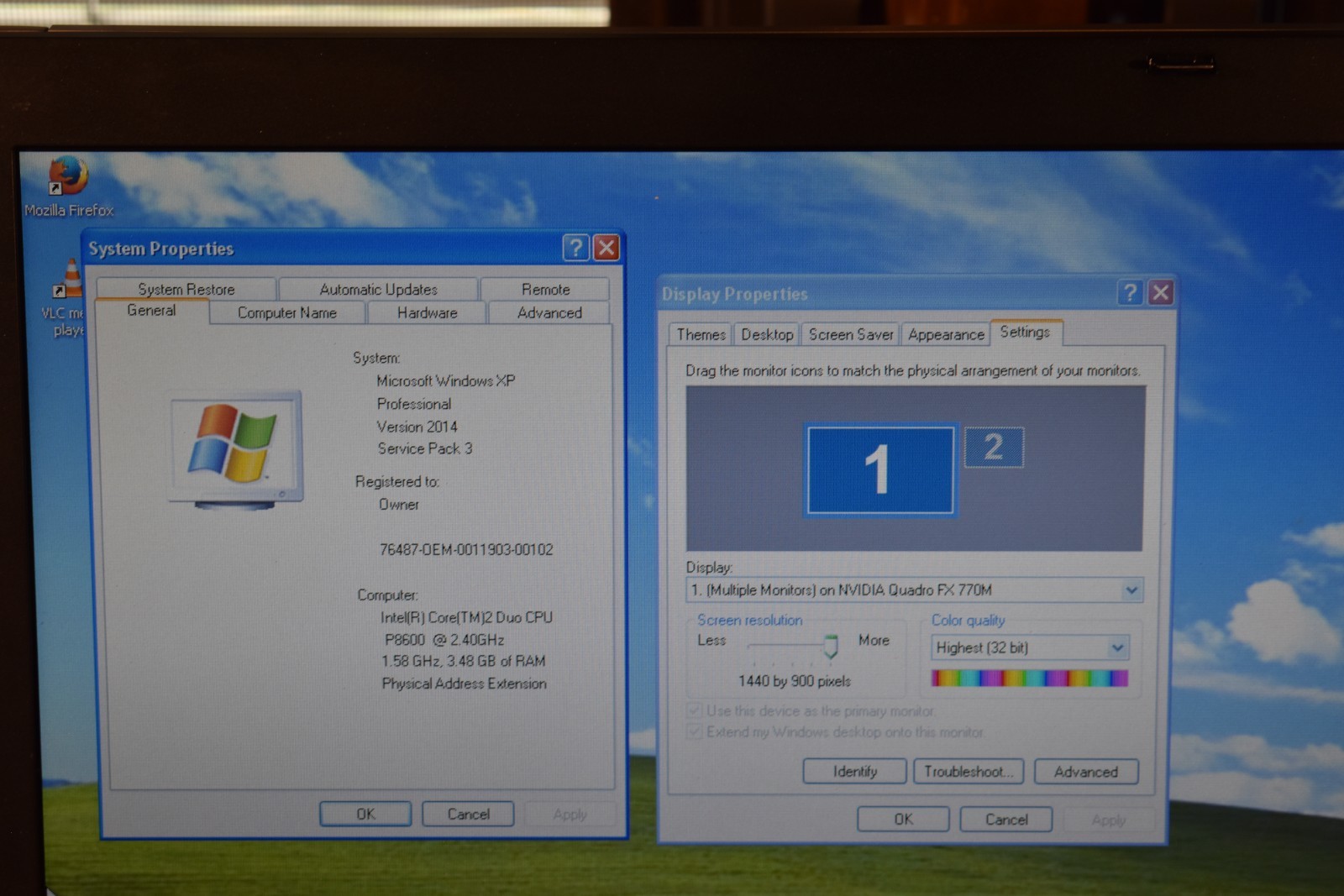Click the 'Service Pack 3' text

[x=425, y=448]
